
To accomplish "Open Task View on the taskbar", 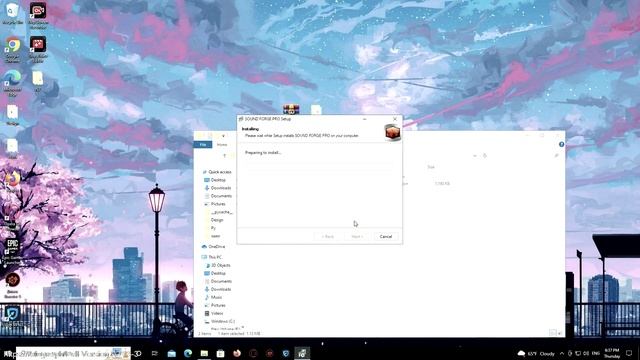I will click(x=155, y=353).
